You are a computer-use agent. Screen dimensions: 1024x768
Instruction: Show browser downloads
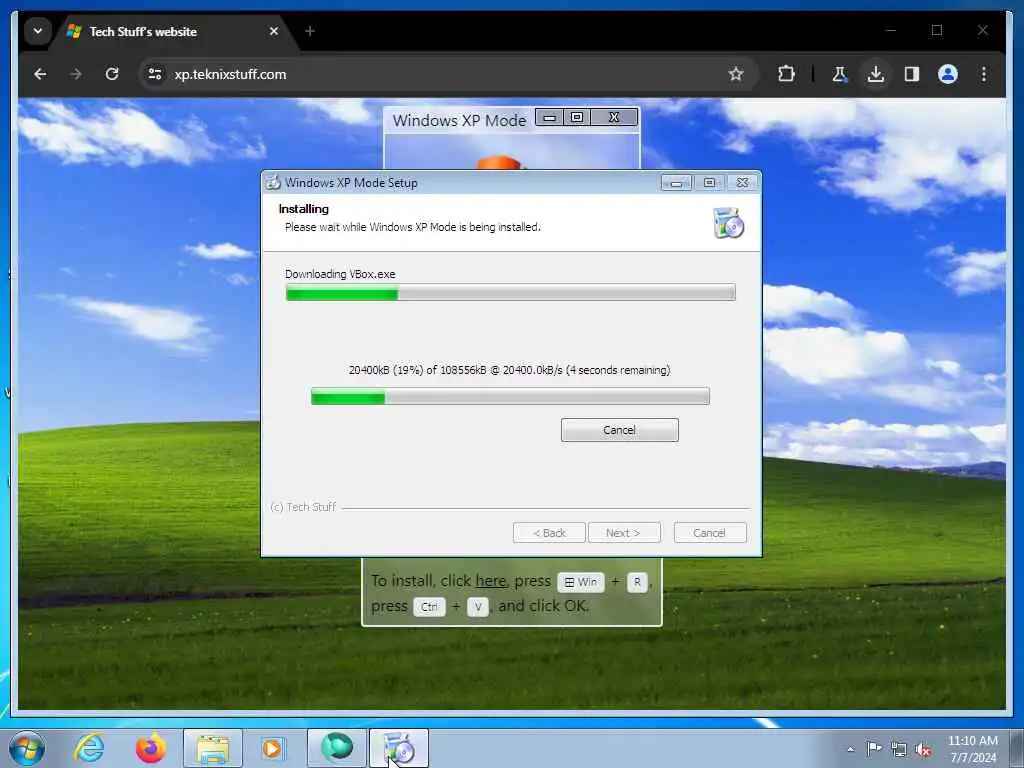coord(876,74)
